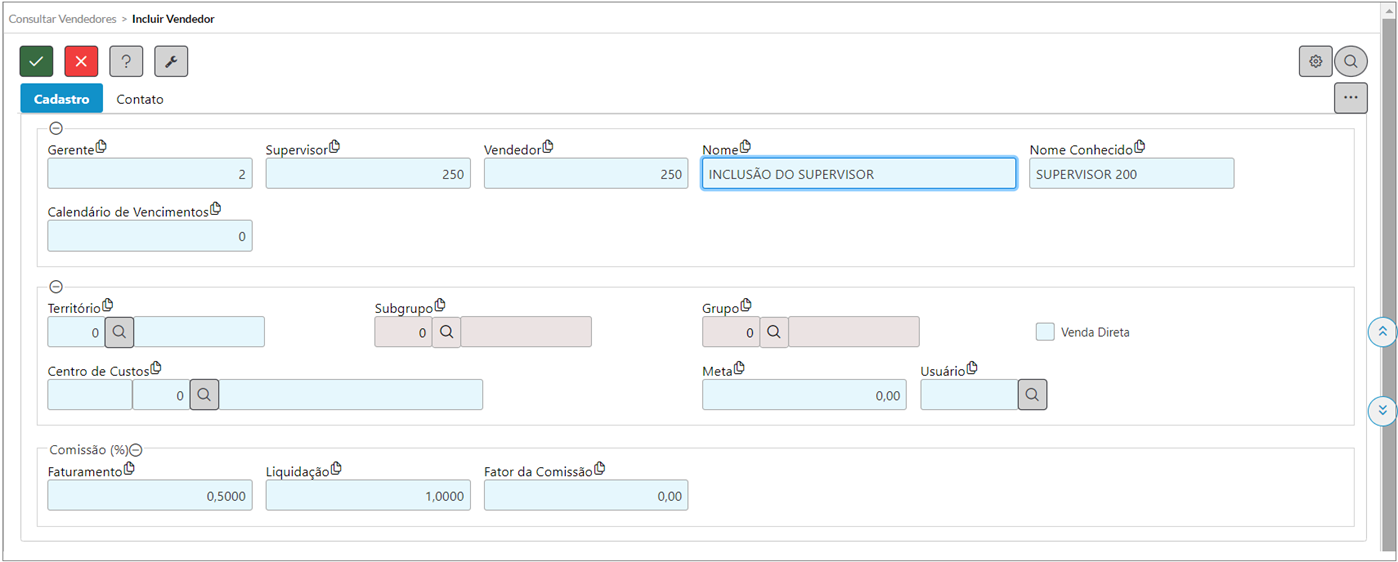
Task: Click the double chevron down button
Action: click(x=1382, y=410)
